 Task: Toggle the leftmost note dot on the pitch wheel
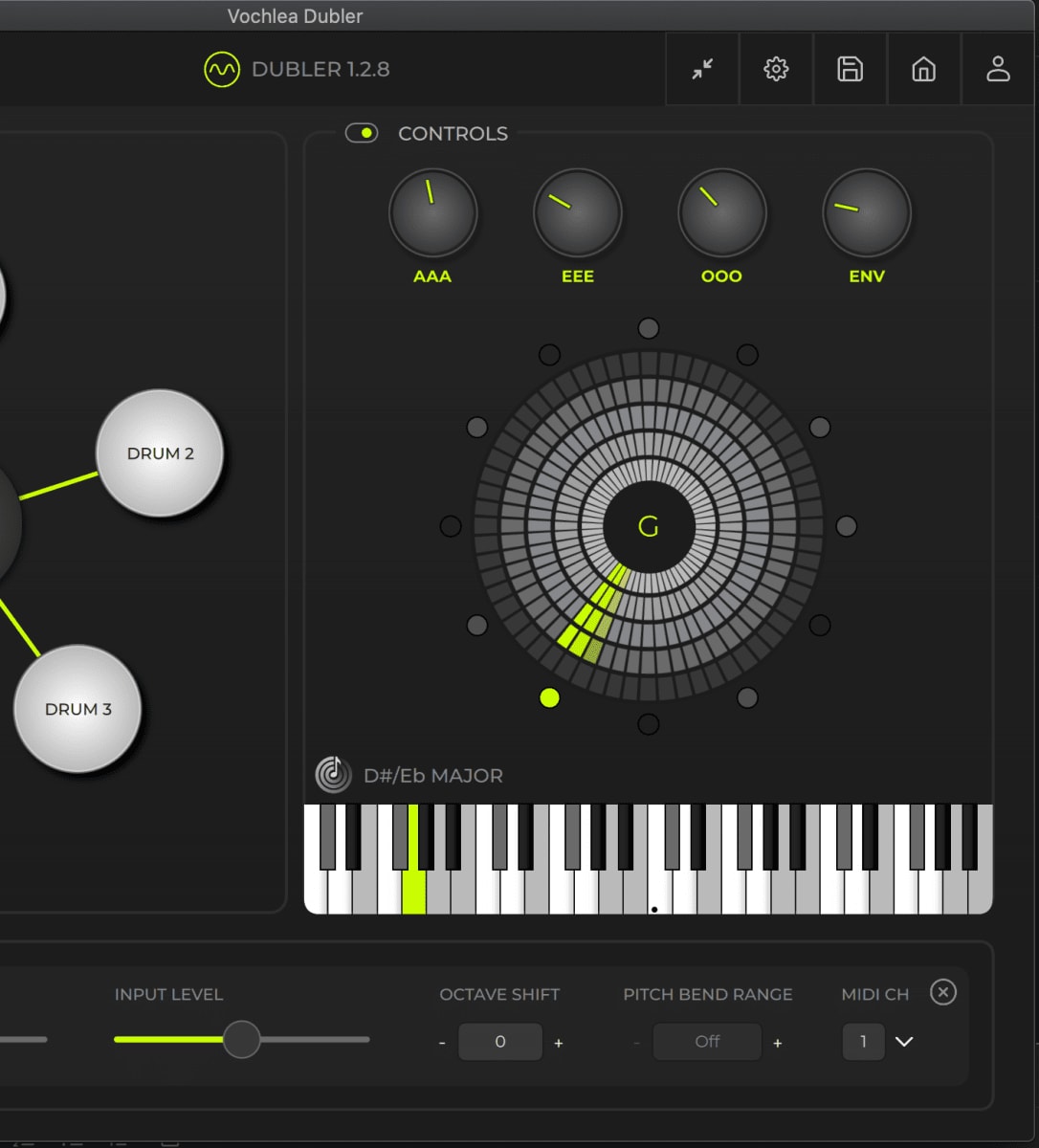[x=451, y=526]
